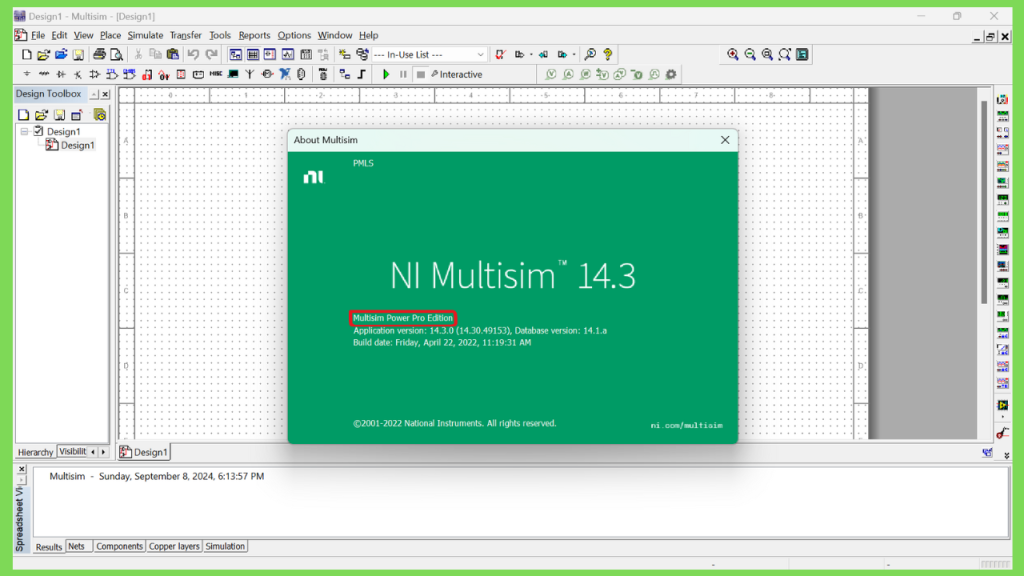Click the save icon in Design Toolbox
The height and width of the screenshot is (576, 1024).
59,115
